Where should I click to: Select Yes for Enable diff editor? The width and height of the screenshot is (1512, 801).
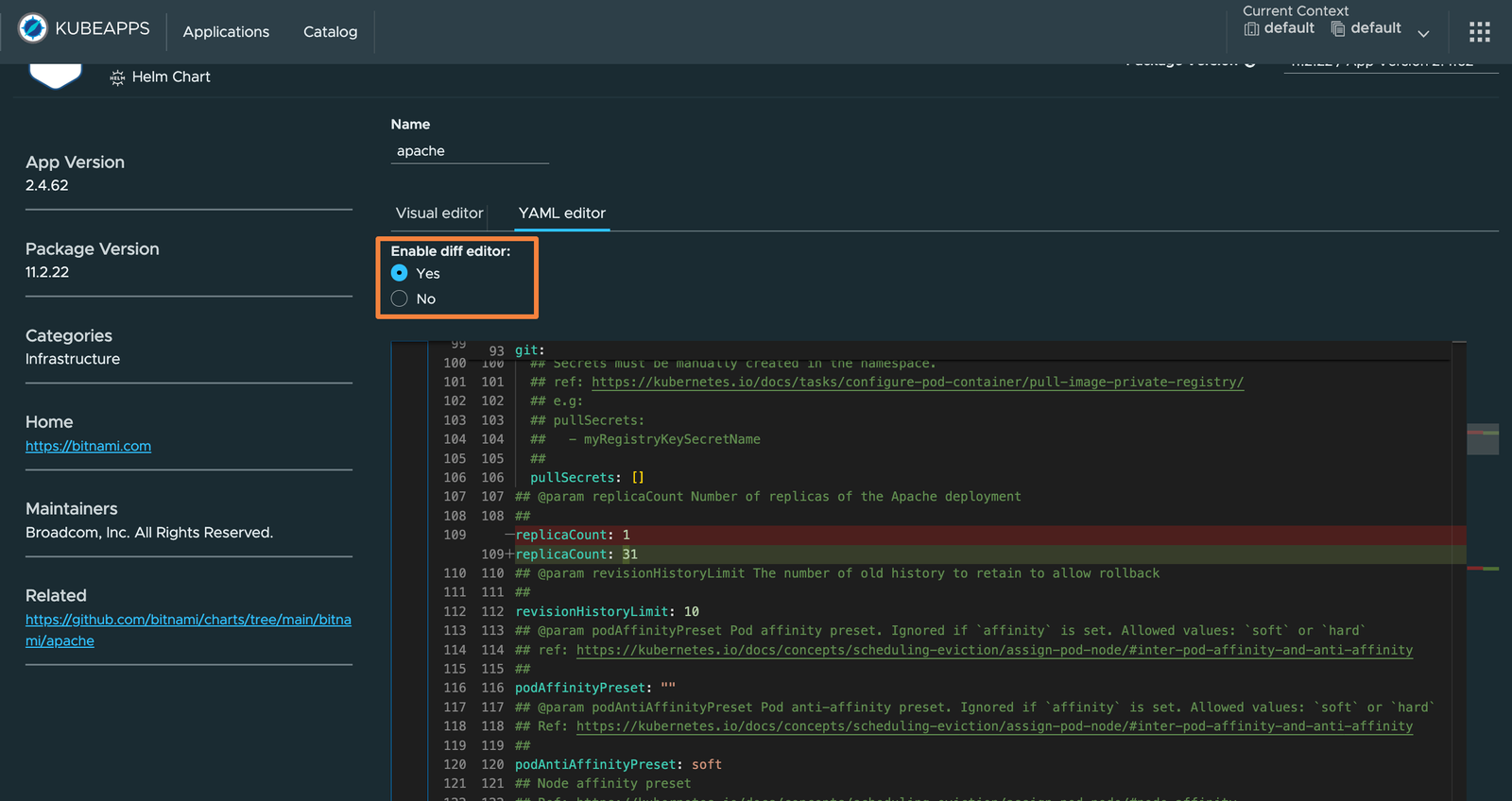400,273
